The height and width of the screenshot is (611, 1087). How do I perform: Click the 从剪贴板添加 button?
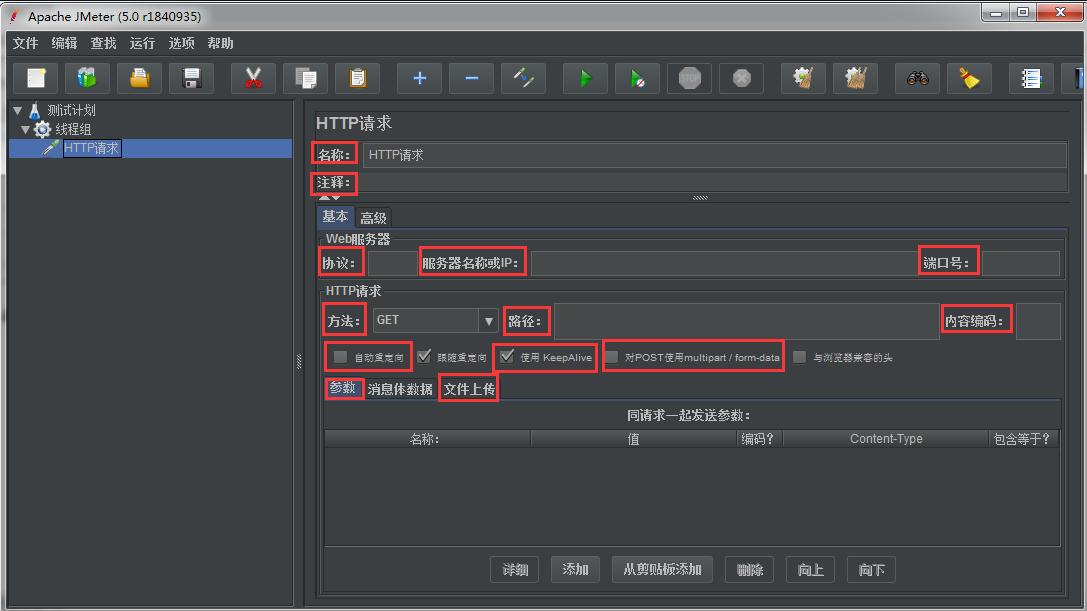coord(662,569)
